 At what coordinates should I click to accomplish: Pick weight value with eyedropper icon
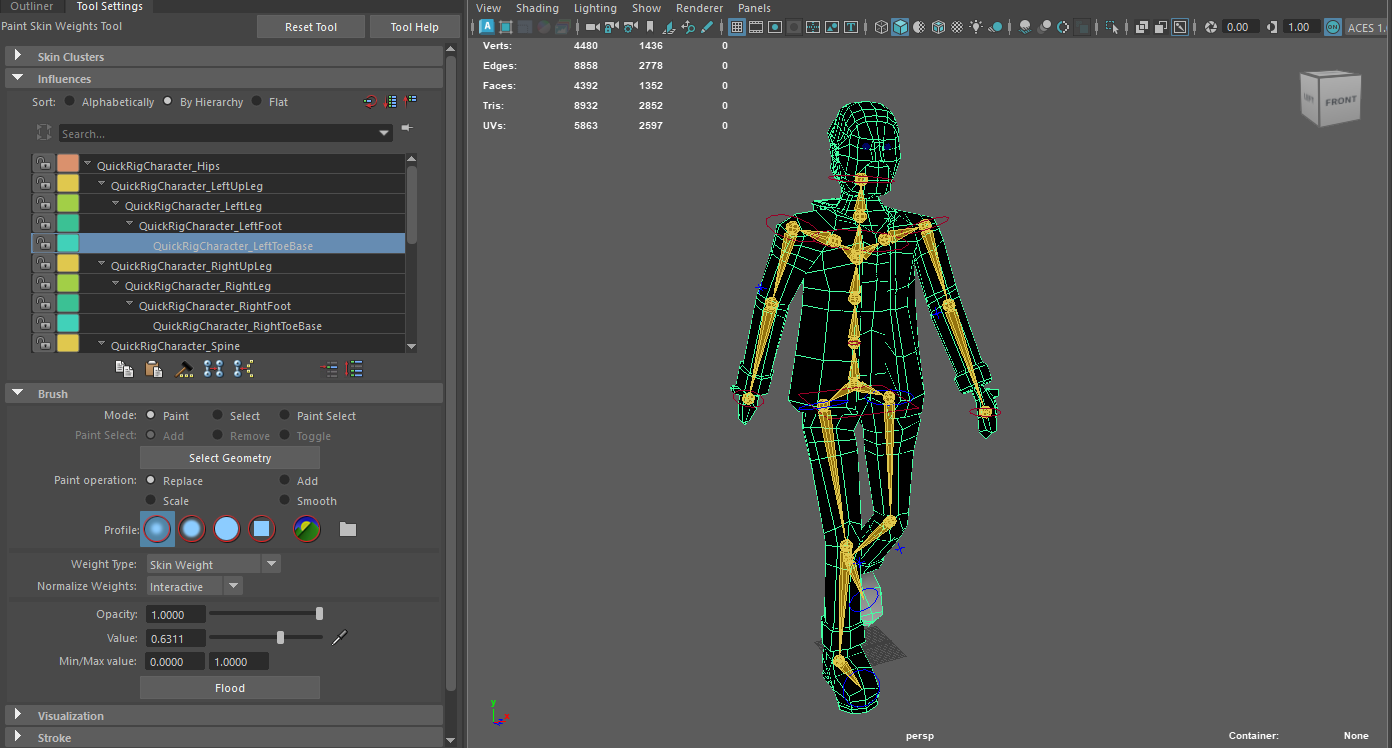pyautogui.click(x=340, y=637)
